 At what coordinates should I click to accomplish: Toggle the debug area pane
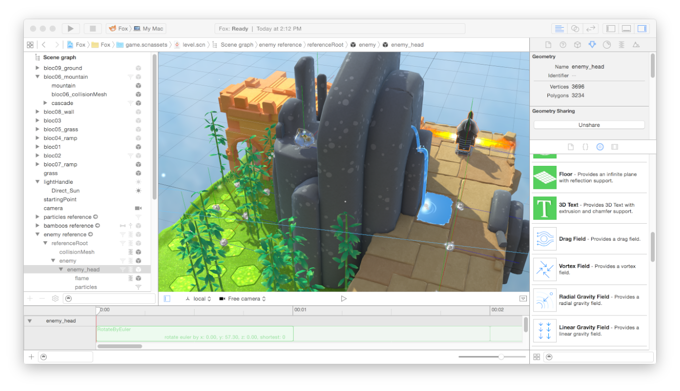pos(626,29)
